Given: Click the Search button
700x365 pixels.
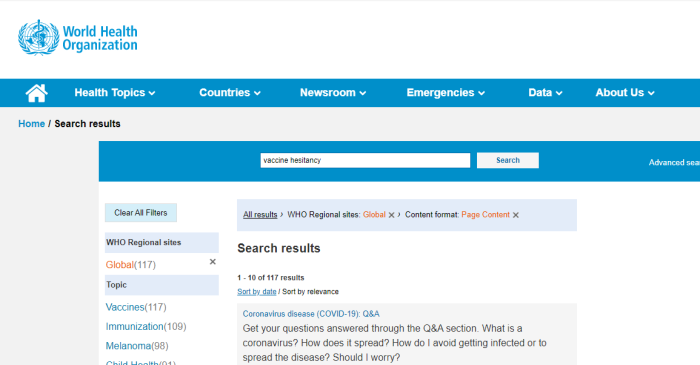Looking at the screenshot, I should tap(508, 160).
